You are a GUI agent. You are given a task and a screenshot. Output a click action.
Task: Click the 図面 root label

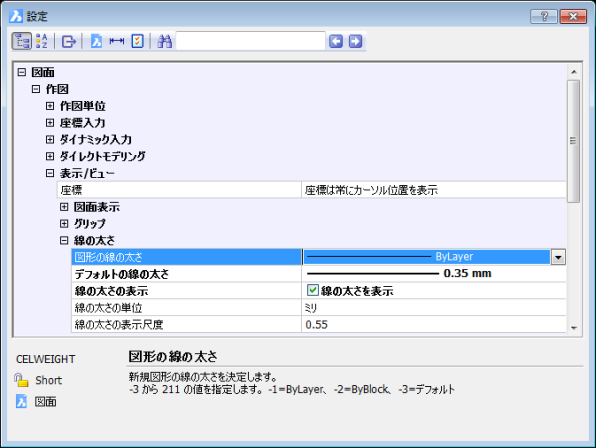coord(43,72)
